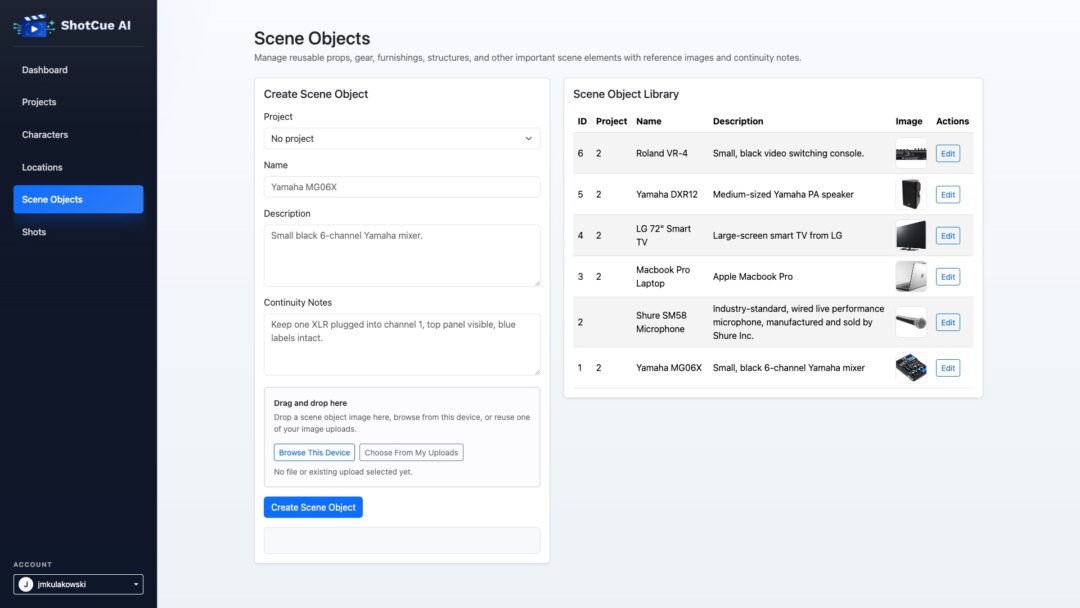Click the Description column header
The width and height of the screenshot is (1080, 608).
(738, 121)
